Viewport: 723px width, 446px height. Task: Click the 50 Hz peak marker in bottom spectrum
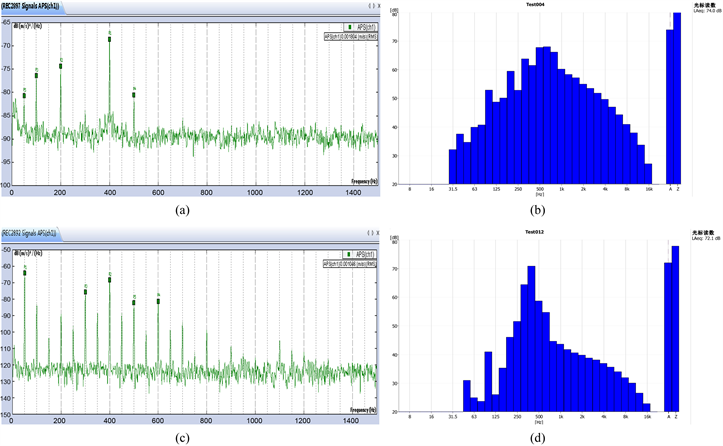coord(25,272)
